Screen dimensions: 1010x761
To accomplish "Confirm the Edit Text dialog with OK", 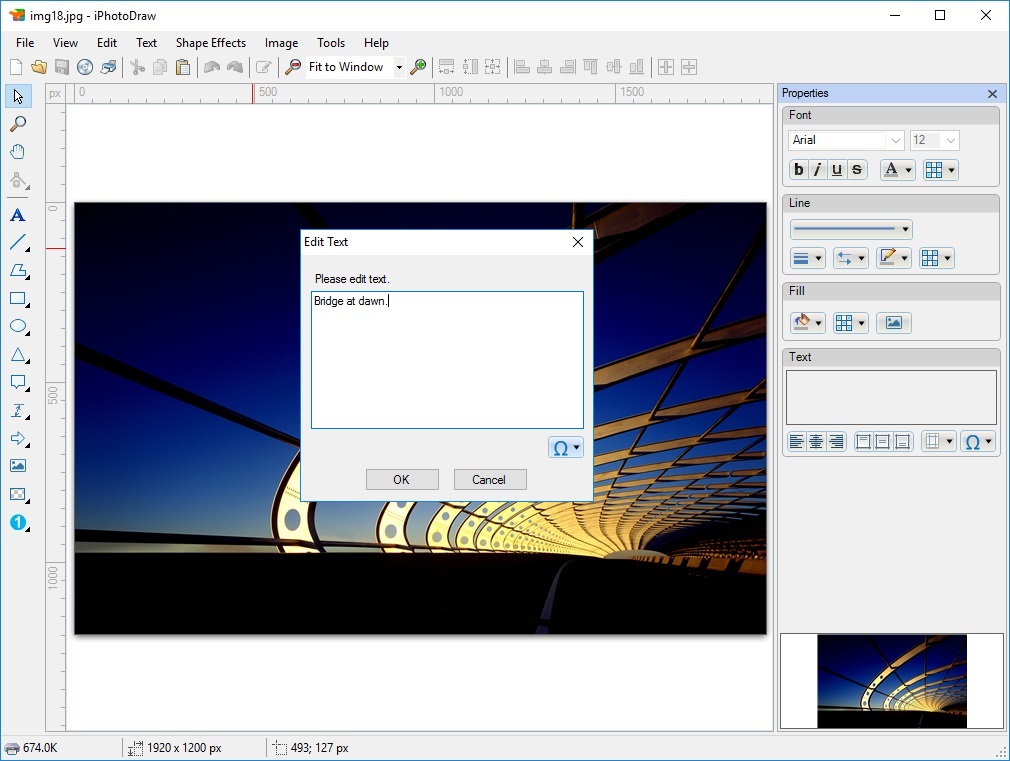I will point(402,479).
